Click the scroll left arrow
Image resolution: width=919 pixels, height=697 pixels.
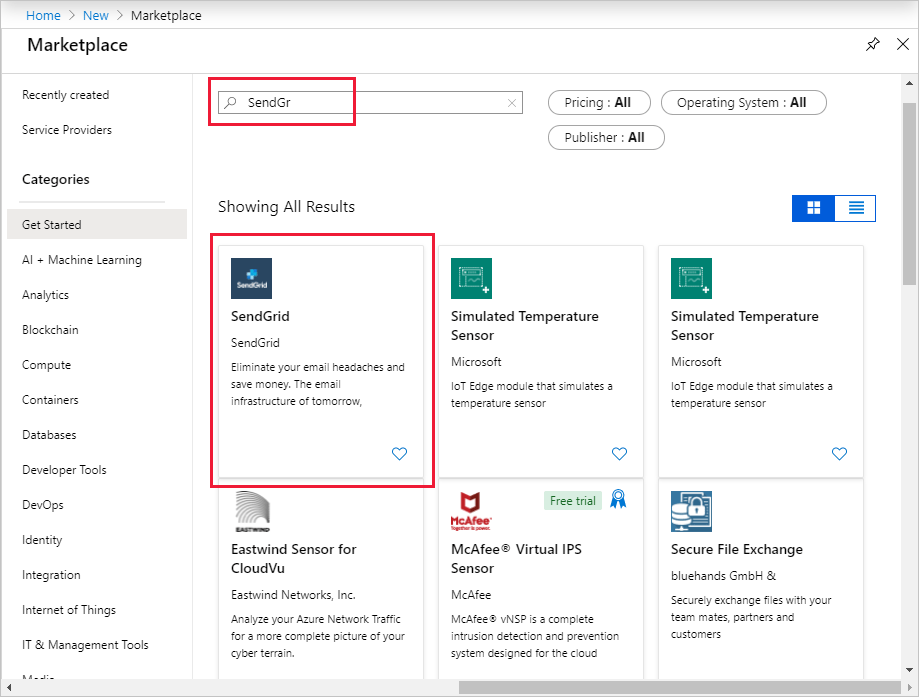pyautogui.click(x=8, y=687)
